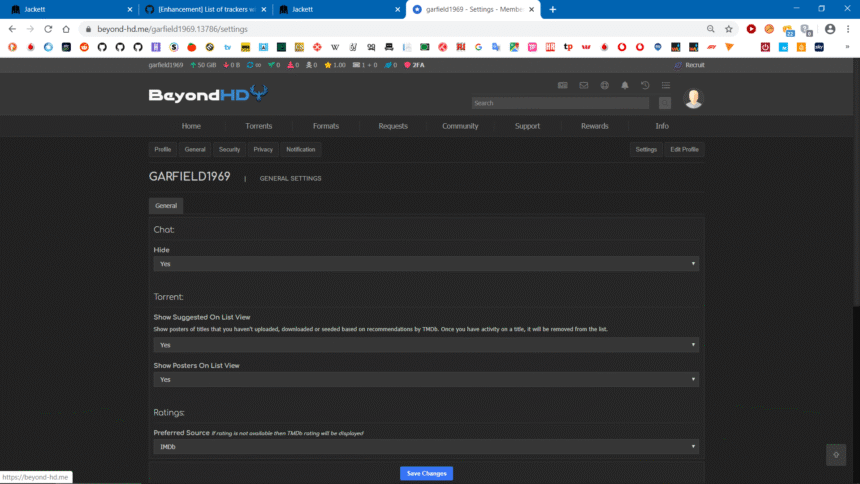Switch to the Security settings tab
860x484 pixels.
229,149
